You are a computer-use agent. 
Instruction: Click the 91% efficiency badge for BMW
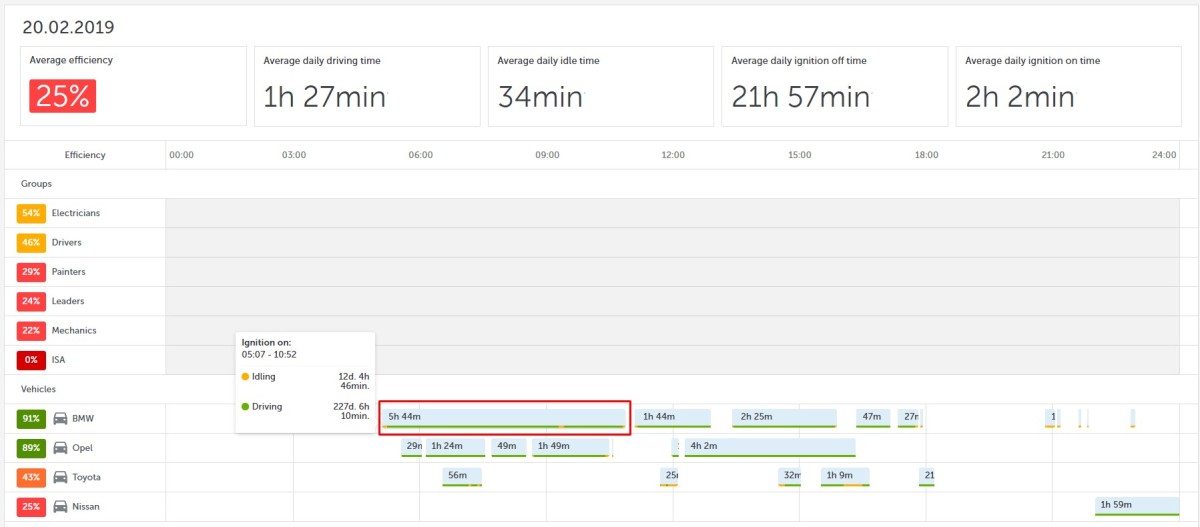[30, 418]
